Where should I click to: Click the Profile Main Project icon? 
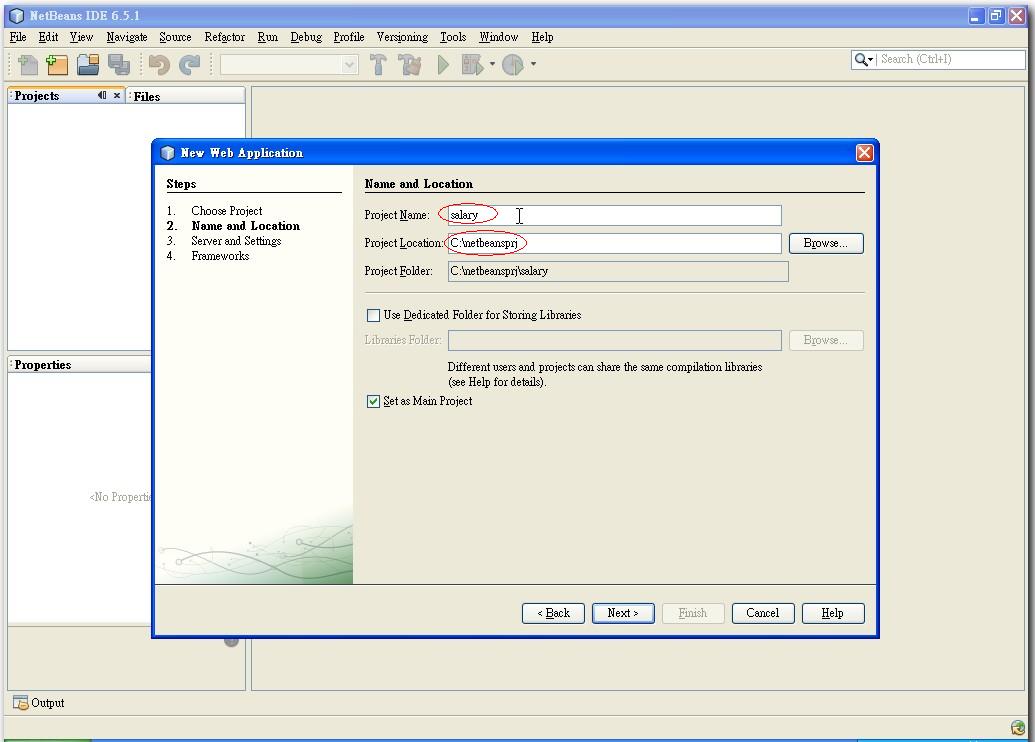513,64
